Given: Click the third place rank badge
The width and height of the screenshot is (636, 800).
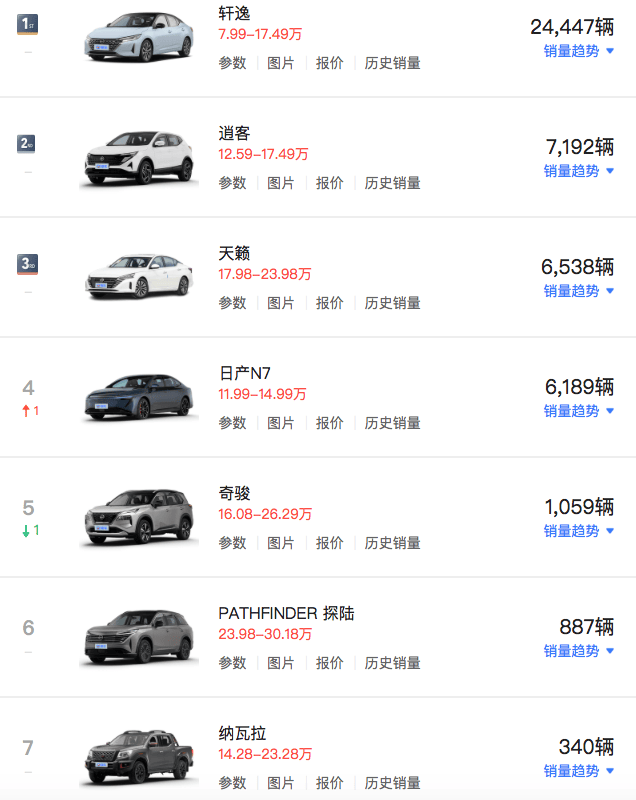Looking at the screenshot, I should [x=28, y=264].
